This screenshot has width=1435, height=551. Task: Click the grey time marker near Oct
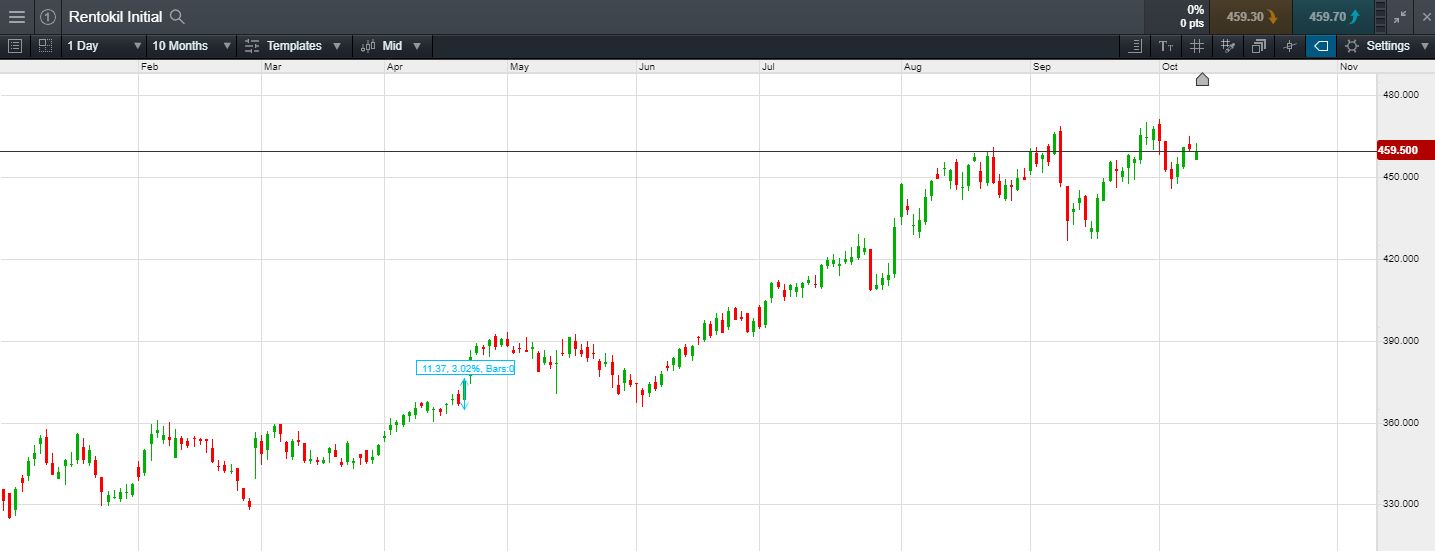(x=1202, y=80)
